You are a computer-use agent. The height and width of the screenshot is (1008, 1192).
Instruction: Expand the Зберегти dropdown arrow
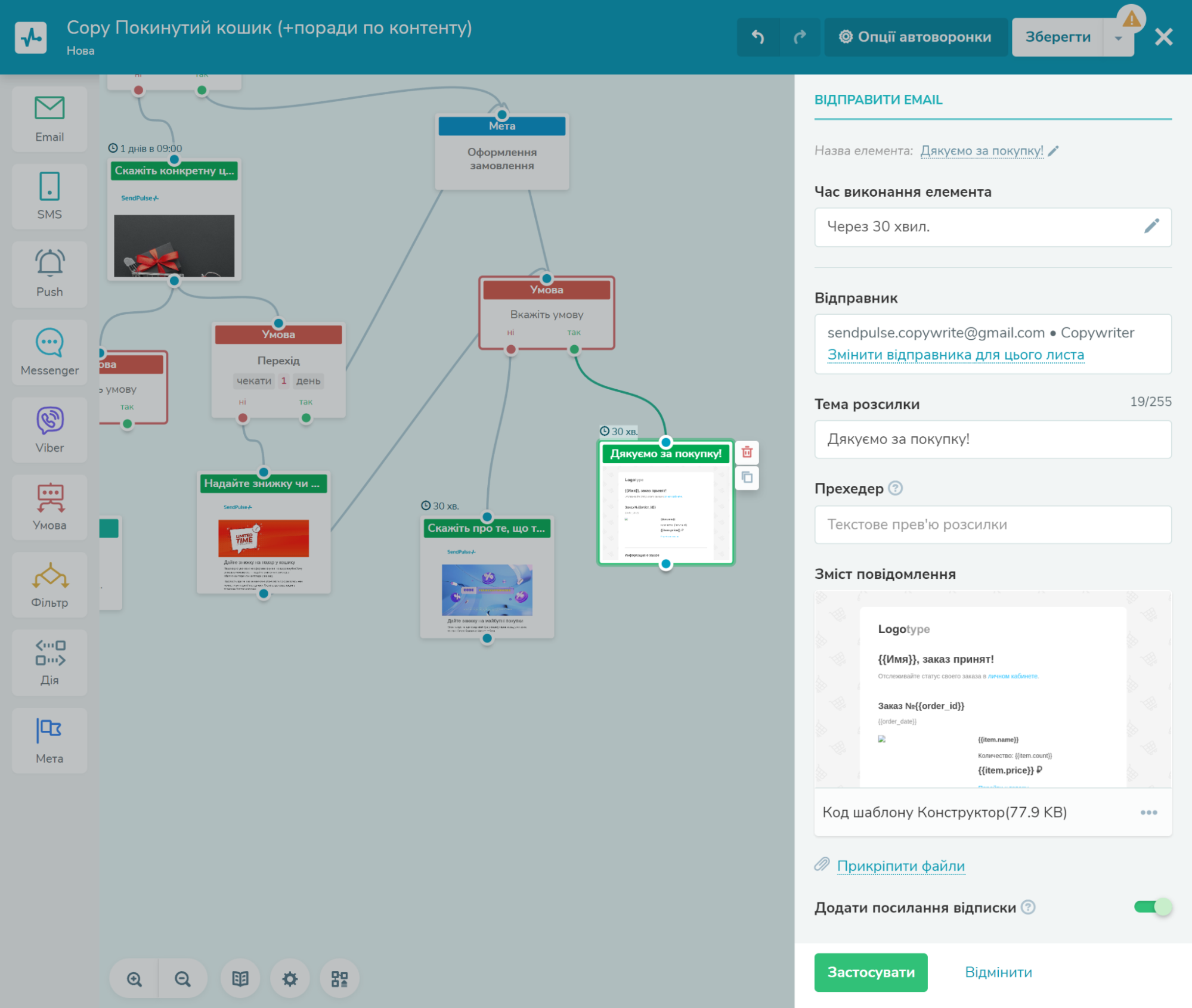pyautogui.click(x=1119, y=38)
